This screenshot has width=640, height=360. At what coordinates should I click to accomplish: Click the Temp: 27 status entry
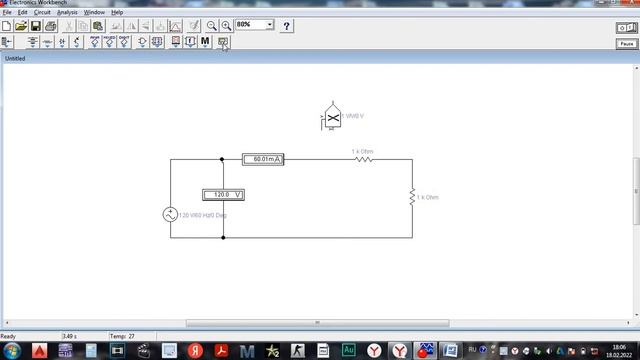point(122,336)
